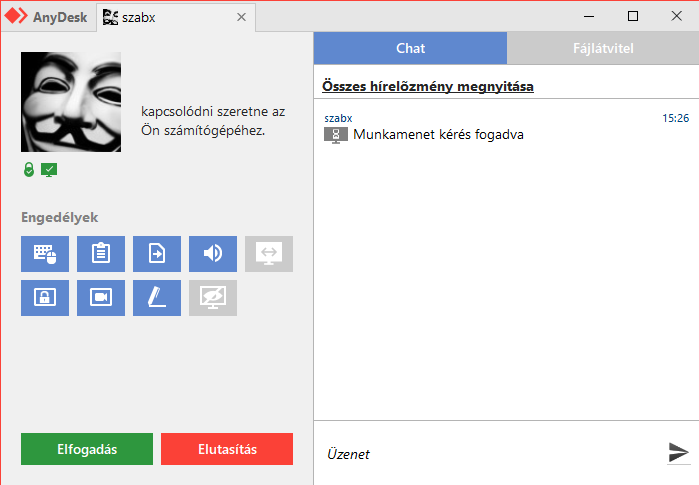Viewport: 699px width, 485px height.
Task: Toggle clipboard access permission
Action: [101, 254]
